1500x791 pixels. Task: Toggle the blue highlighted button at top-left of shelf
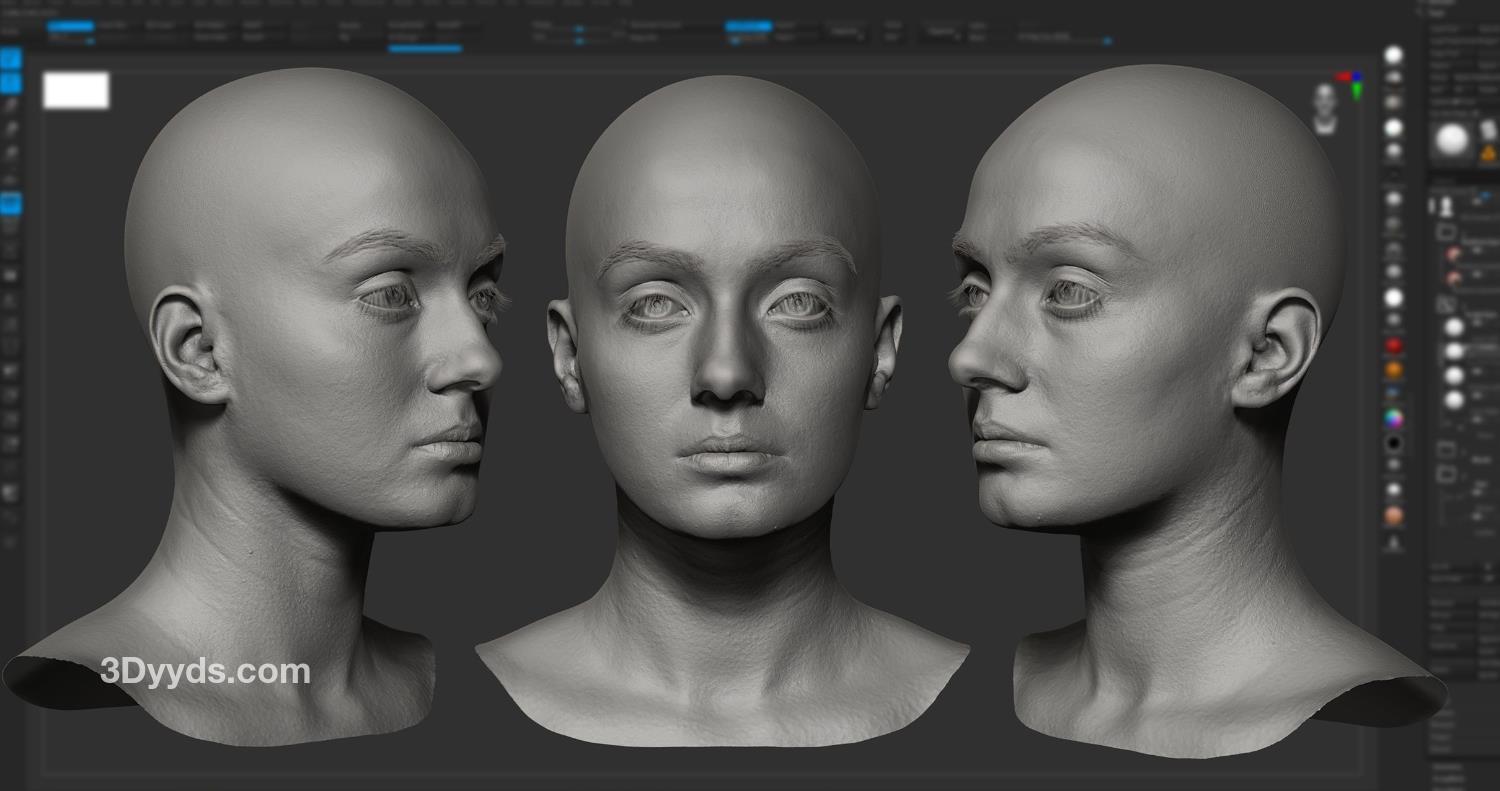[x=70, y=26]
